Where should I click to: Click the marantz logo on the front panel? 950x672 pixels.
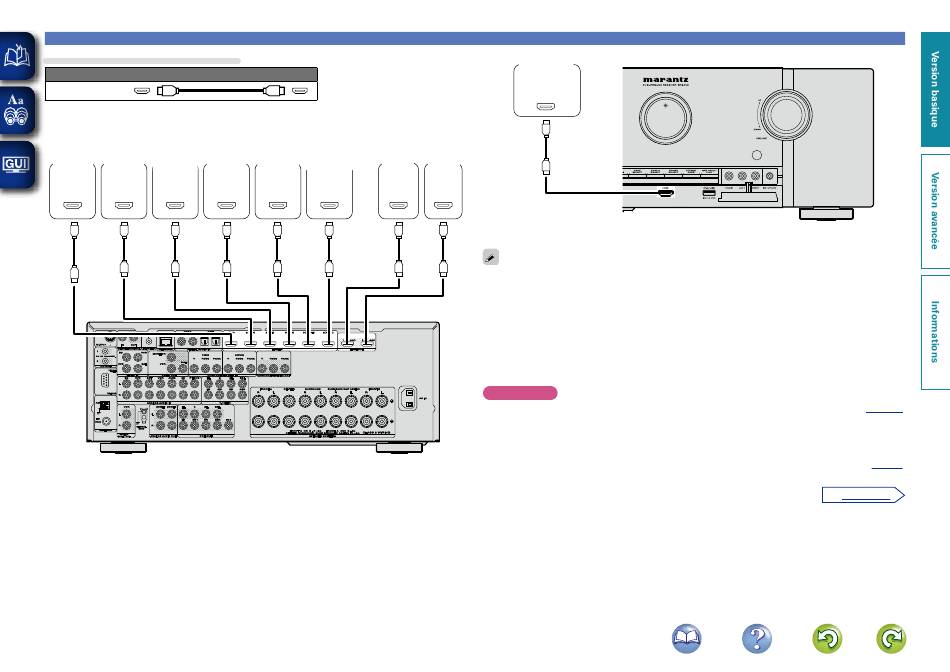click(x=665, y=79)
